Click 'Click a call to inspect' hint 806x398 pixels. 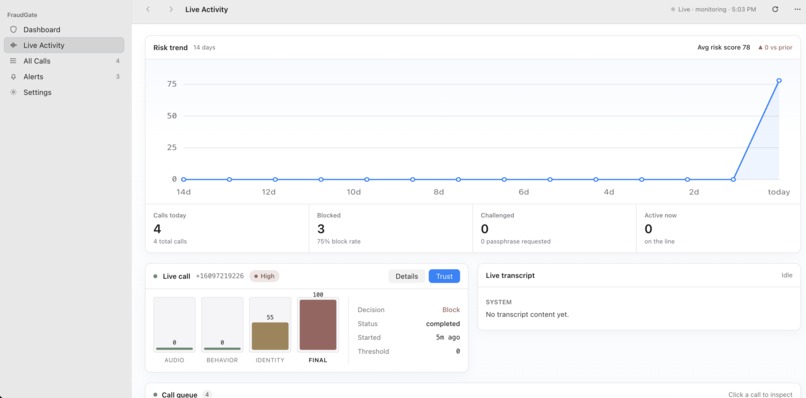pos(760,394)
